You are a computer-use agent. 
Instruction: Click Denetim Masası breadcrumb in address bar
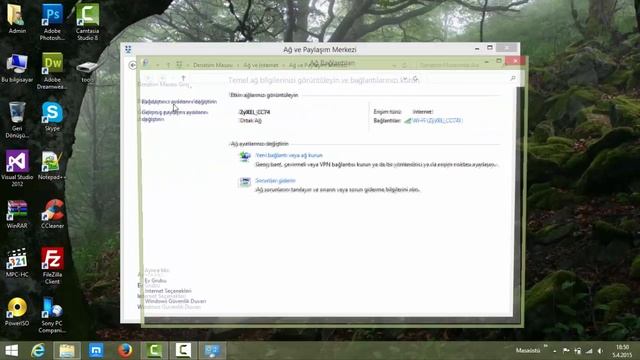pos(213,65)
